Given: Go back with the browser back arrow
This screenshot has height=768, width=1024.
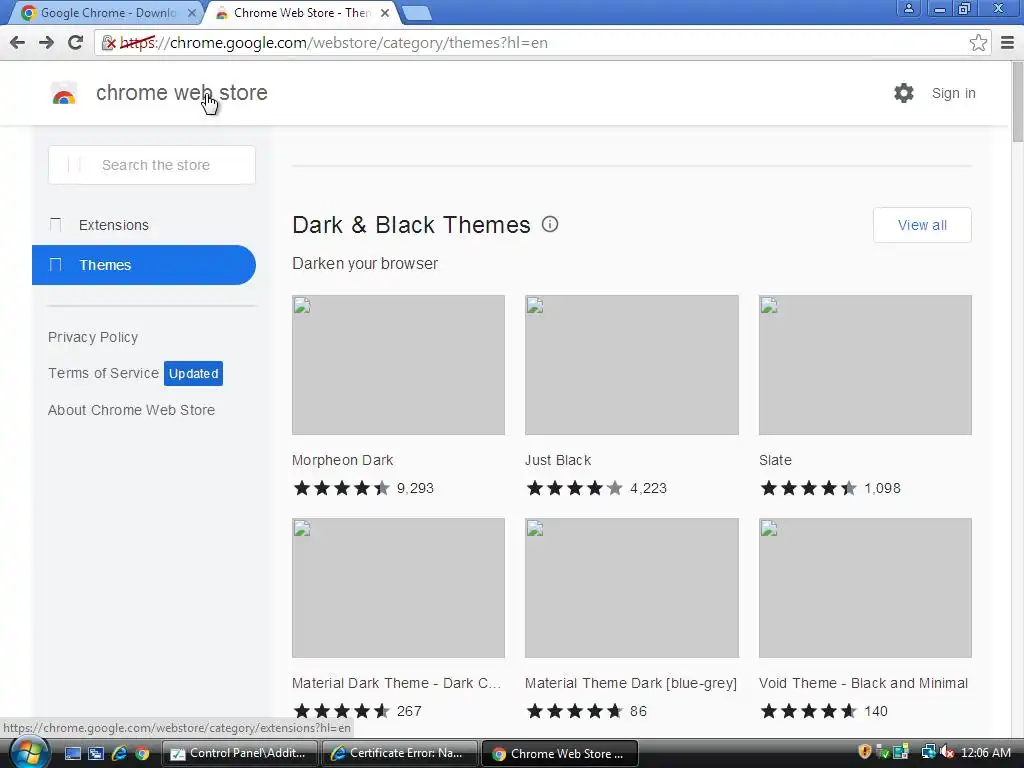Looking at the screenshot, I should 18,42.
